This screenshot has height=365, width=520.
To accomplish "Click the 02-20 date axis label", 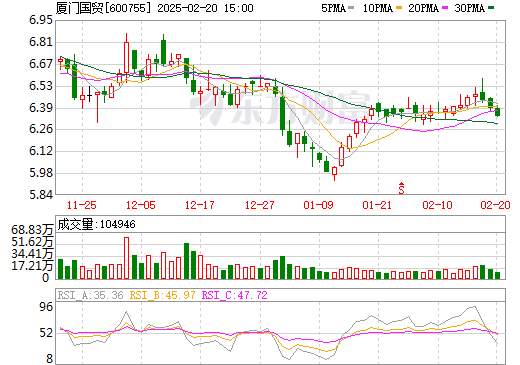I will tap(495, 205).
